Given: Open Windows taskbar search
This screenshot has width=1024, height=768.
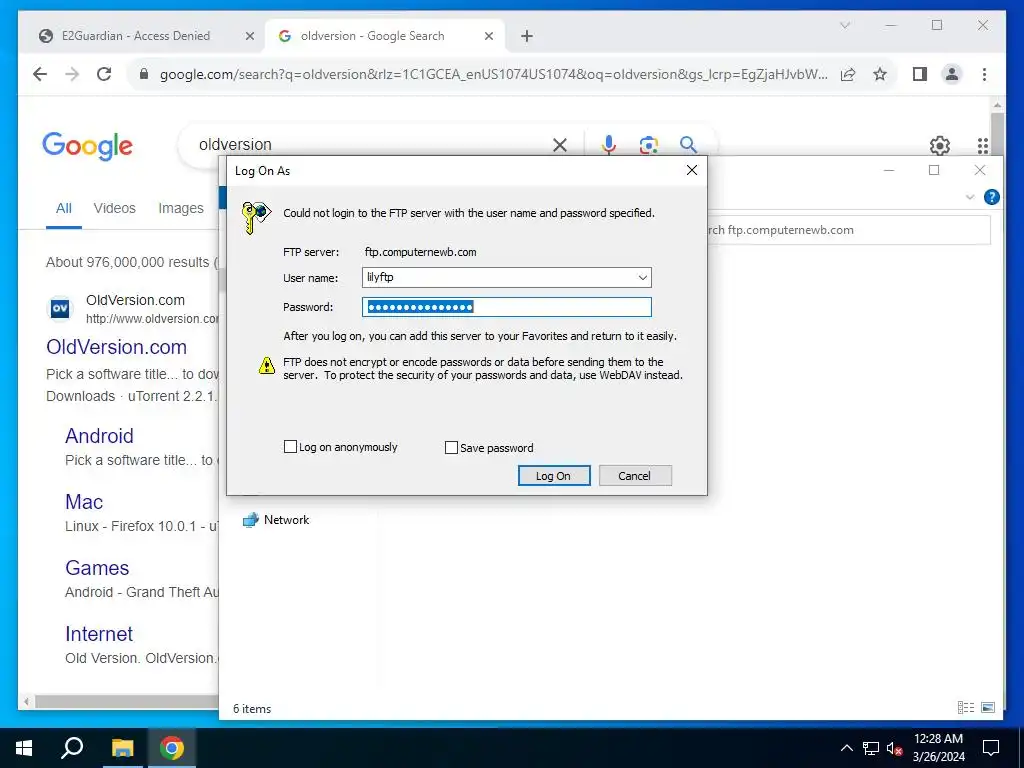Looking at the screenshot, I should (72, 748).
